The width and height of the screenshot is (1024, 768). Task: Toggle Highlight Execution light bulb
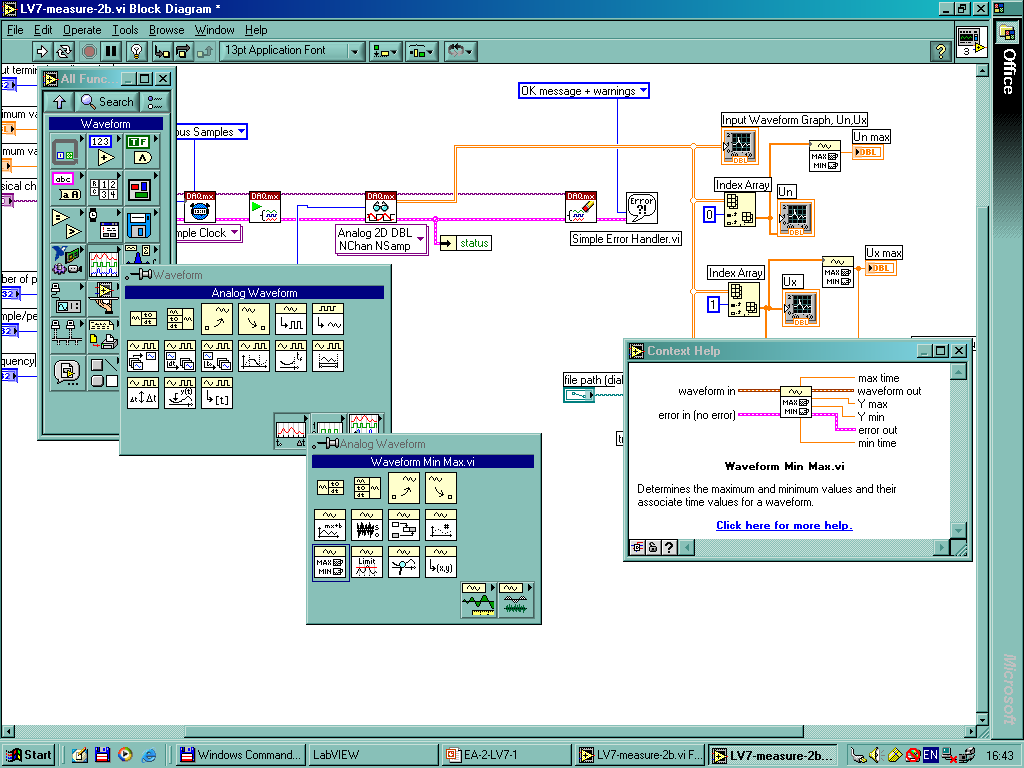[x=136, y=51]
